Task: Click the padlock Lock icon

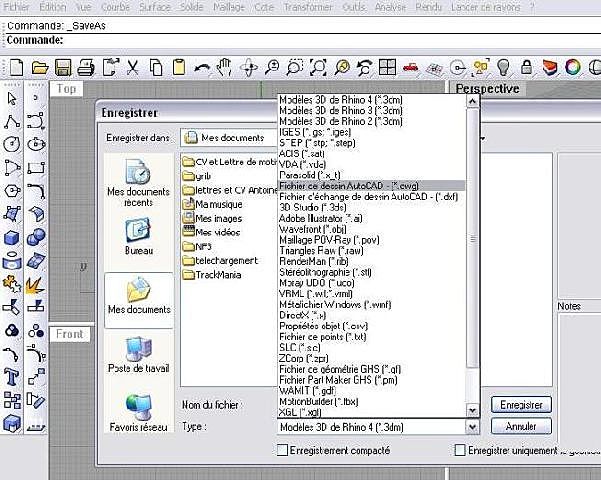Action: [x=526, y=67]
